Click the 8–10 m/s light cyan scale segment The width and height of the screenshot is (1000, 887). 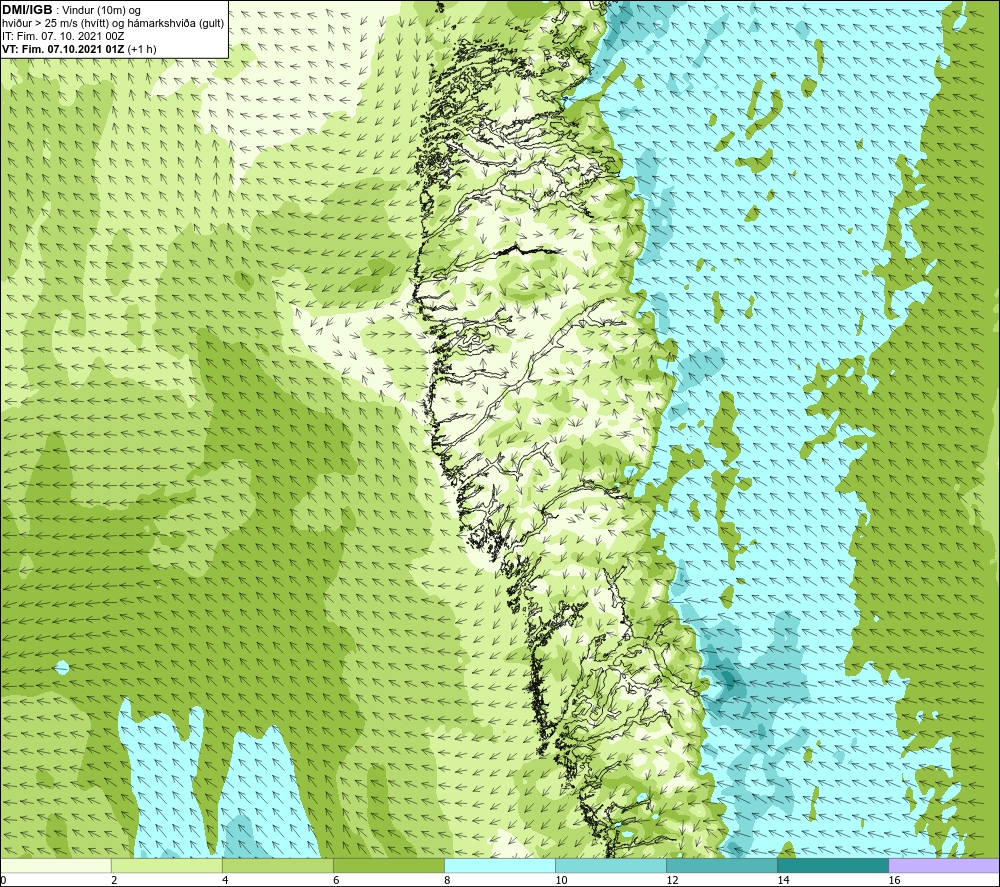(500, 865)
